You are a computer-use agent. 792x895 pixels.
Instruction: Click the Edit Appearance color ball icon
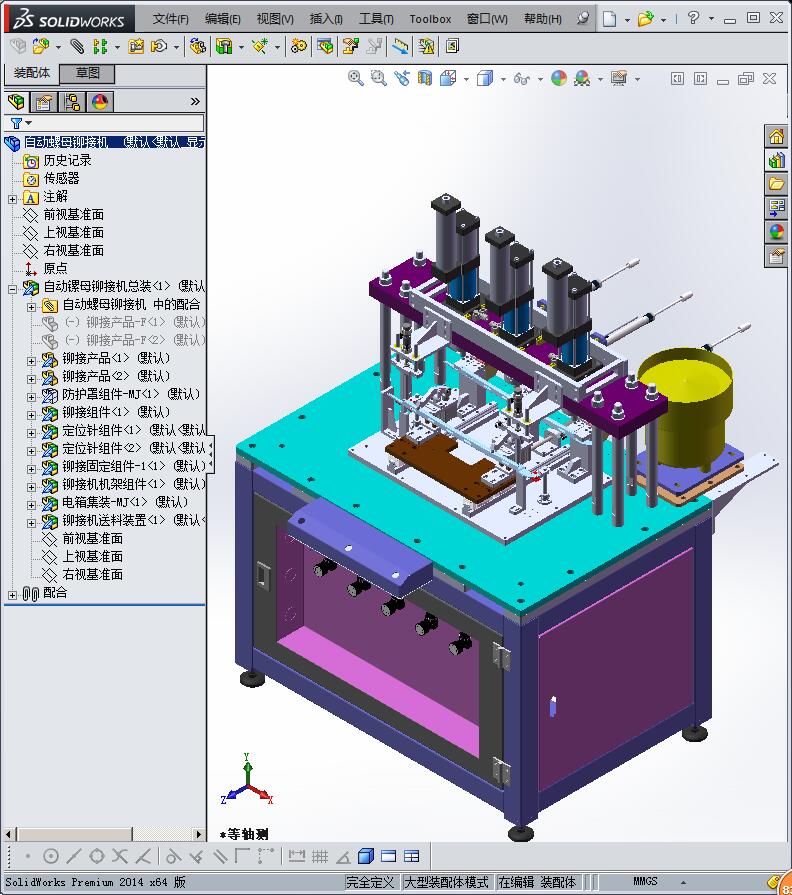[x=559, y=78]
